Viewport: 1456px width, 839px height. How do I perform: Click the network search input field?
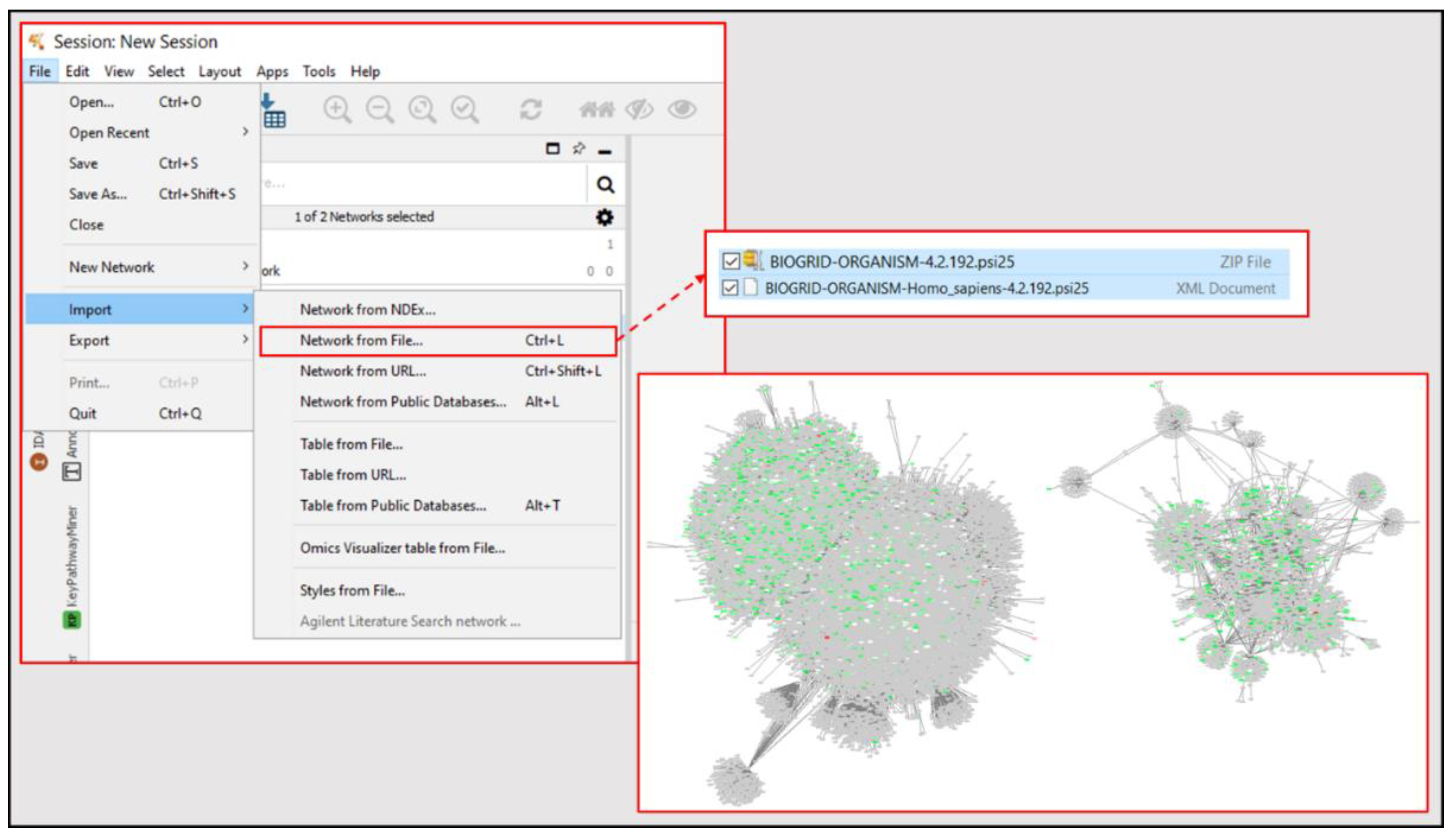point(424,185)
